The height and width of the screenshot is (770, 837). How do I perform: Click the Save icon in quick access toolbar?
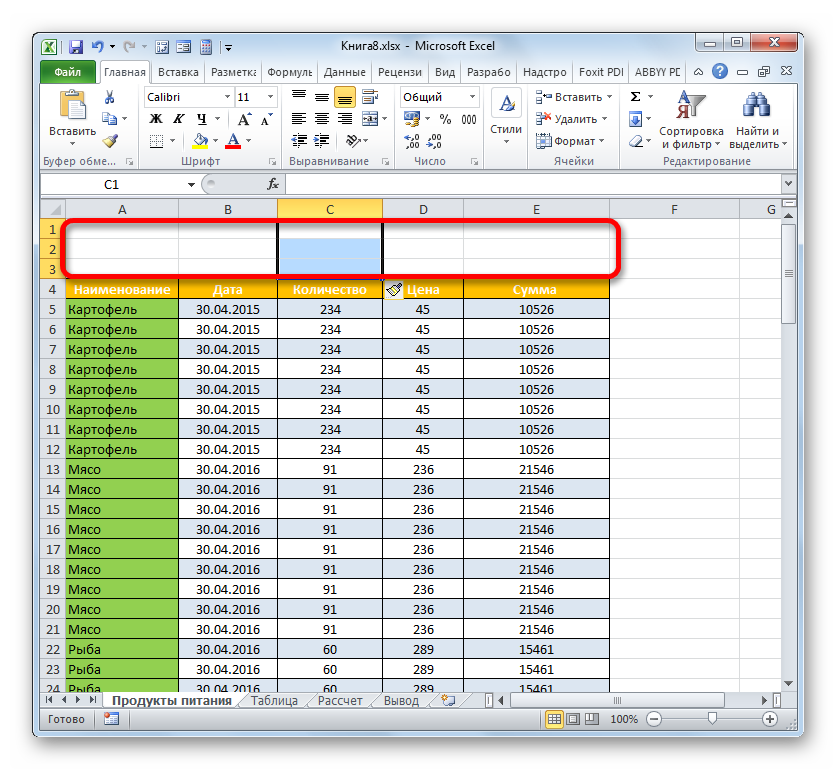[x=76, y=47]
